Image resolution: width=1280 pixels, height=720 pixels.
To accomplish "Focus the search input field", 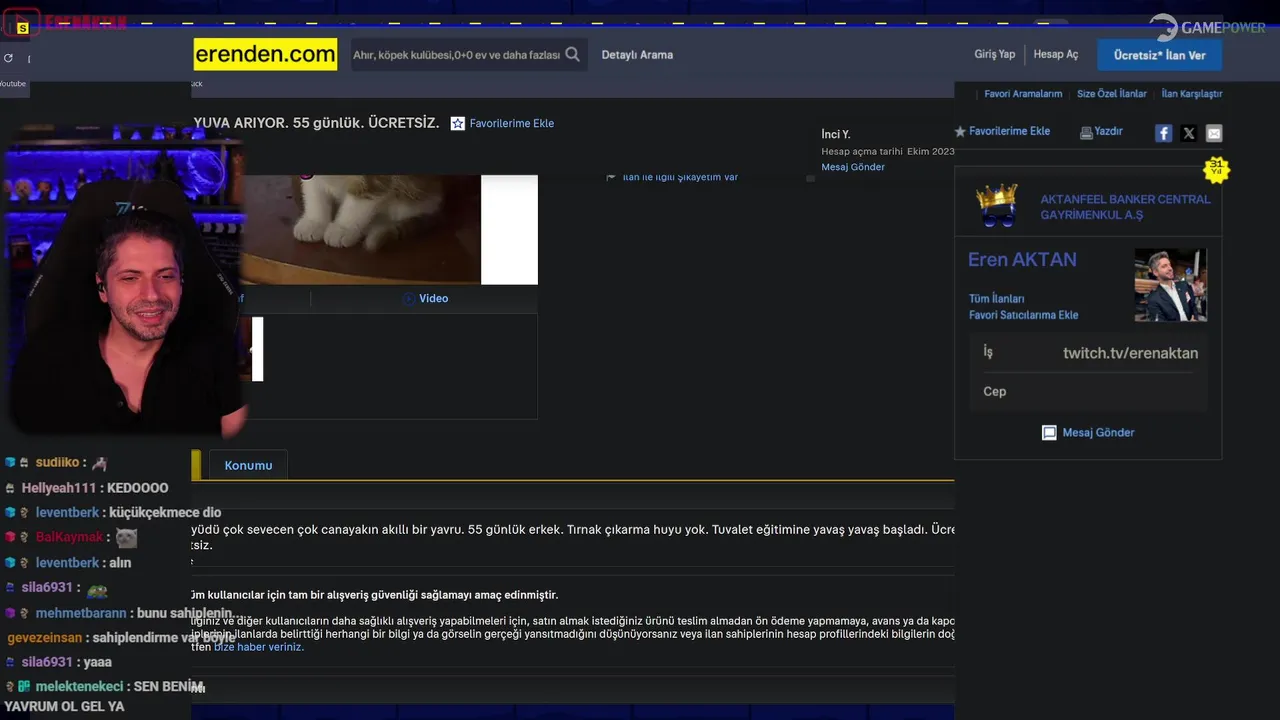I will [x=456, y=55].
